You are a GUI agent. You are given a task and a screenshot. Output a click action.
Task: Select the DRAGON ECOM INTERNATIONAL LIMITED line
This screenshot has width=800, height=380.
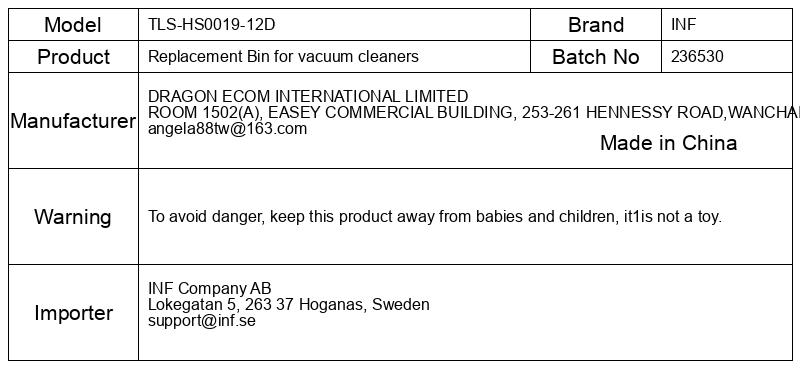[x=308, y=96]
